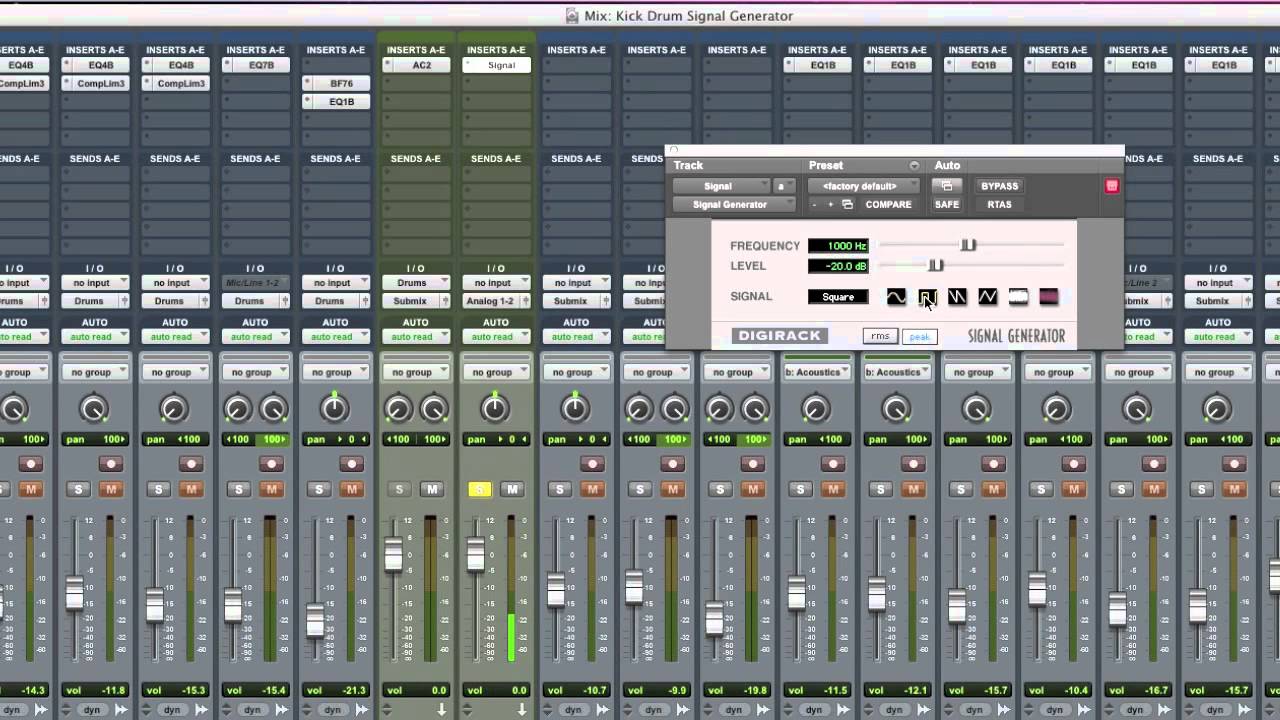Unmute the track with vol -11.8
The height and width of the screenshot is (720, 1280).
111,489
